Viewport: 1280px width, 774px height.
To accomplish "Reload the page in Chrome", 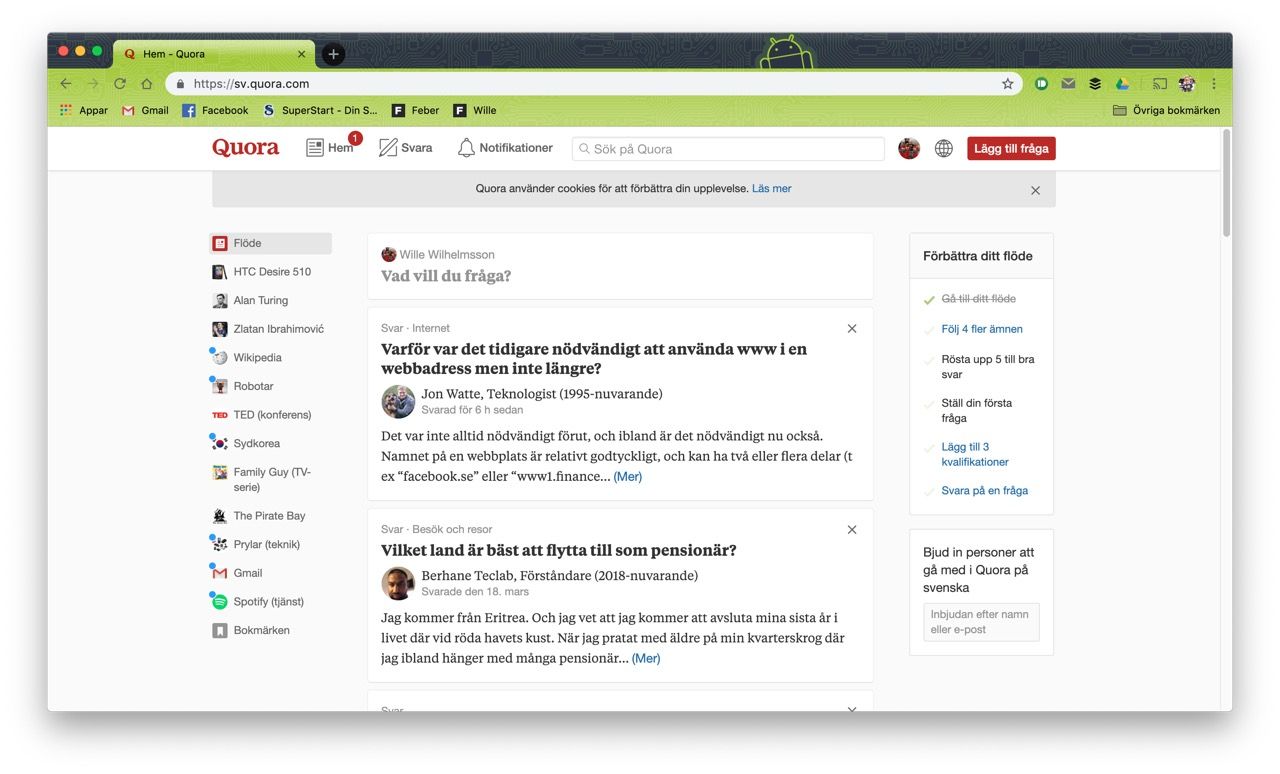I will 120,84.
